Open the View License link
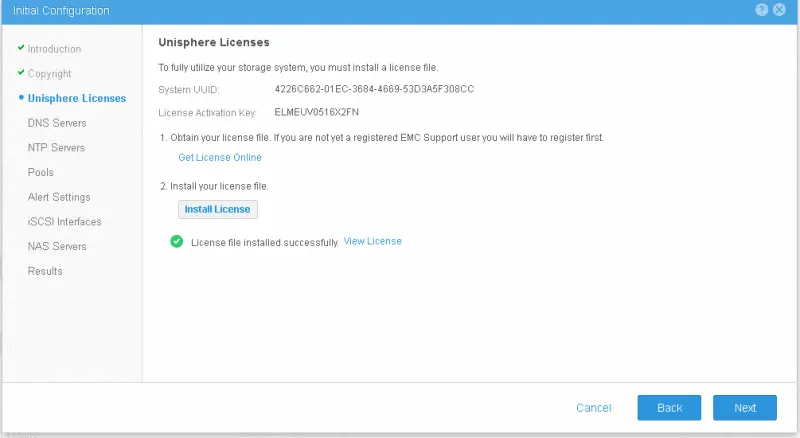The width and height of the screenshot is (800, 438). tap(372, 241)
